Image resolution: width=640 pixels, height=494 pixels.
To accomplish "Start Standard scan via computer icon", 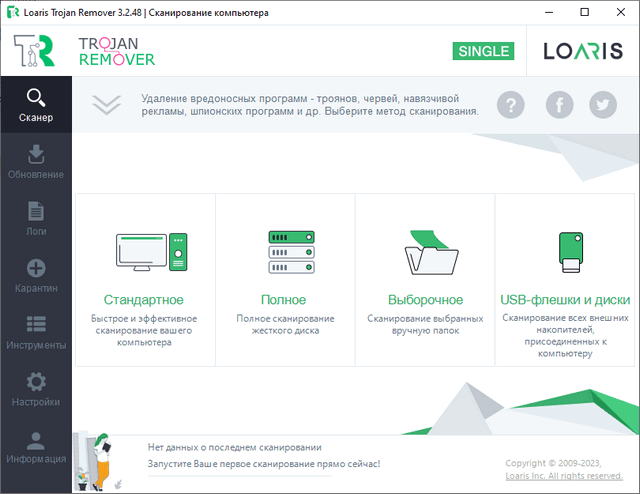I will pyautogui.click(x=151, y=251).
